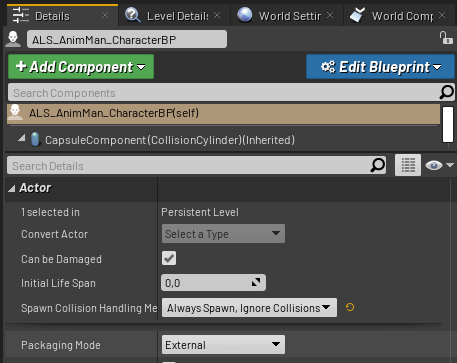
Task: Open the Spawn Collision Handling Method dropdown
Action: click(249, 308)
